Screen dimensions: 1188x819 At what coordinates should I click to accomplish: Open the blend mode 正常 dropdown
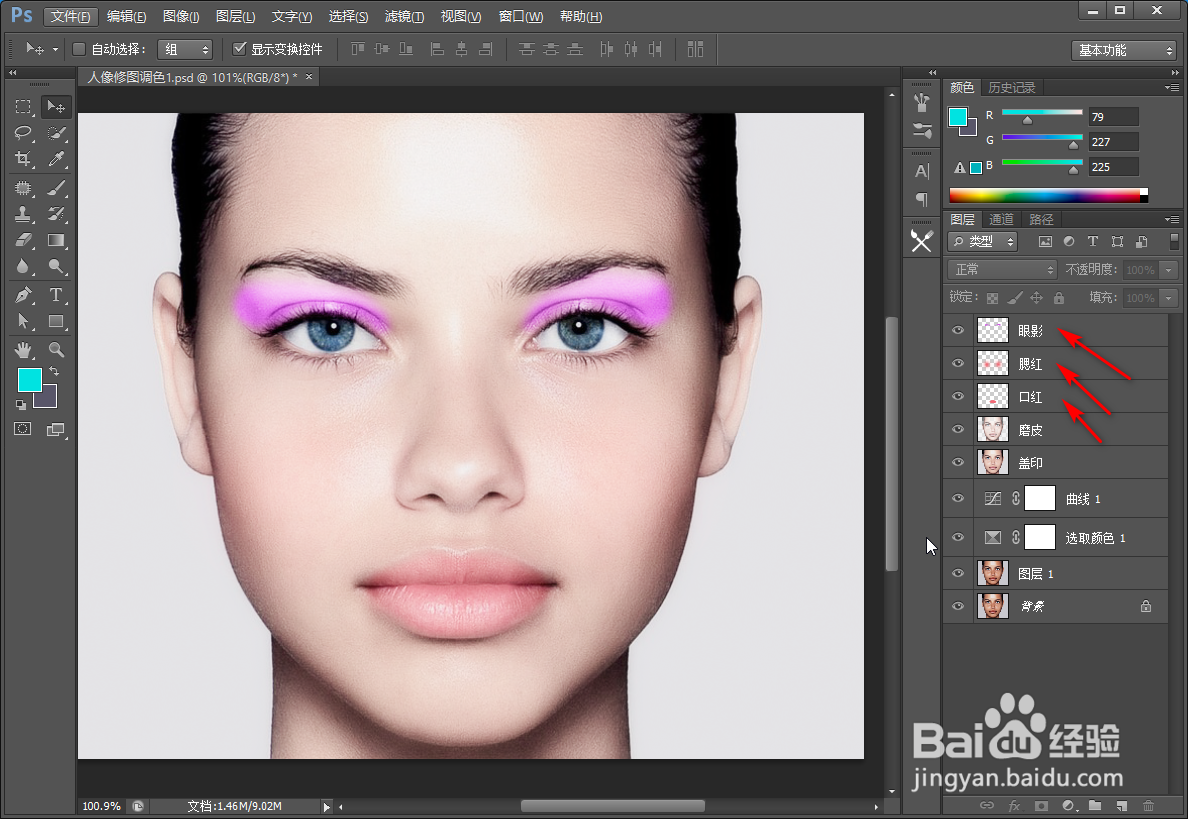coord(1002,270)
